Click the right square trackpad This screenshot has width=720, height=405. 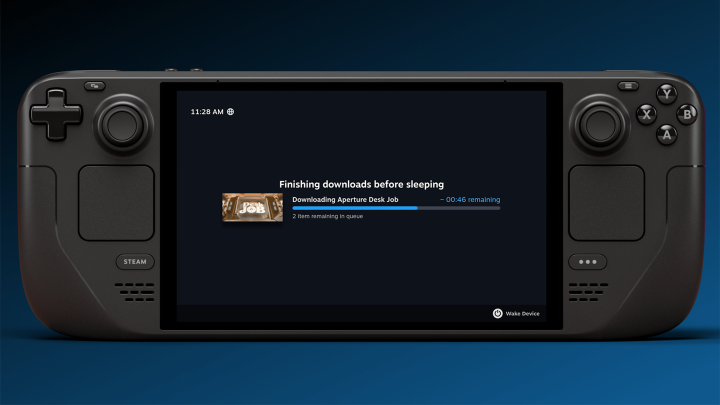(x=607, y=203)
